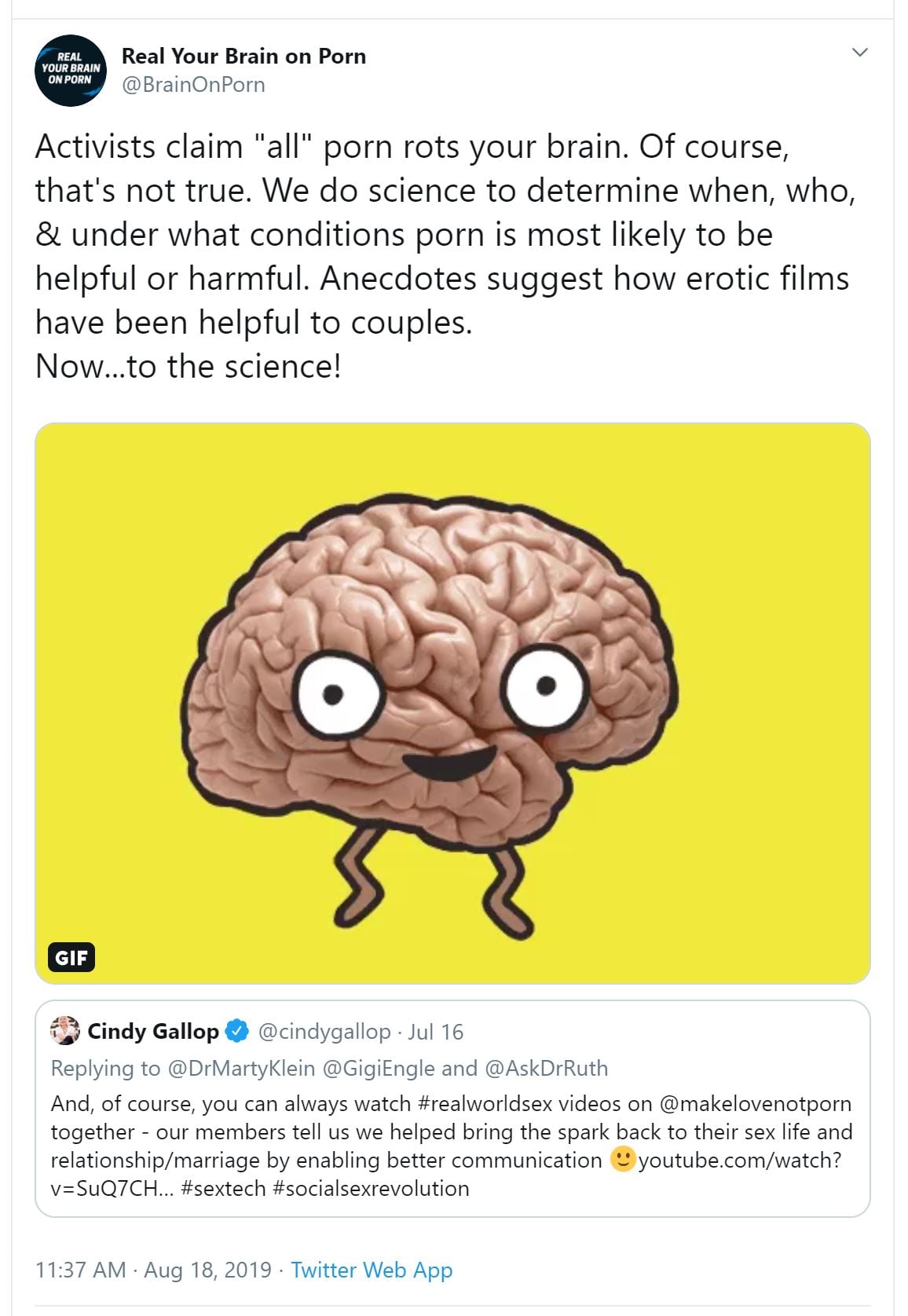Click the smiley emoji in quoted tweet
This screenshot has width=908, height=1316.
[622, 1160]
